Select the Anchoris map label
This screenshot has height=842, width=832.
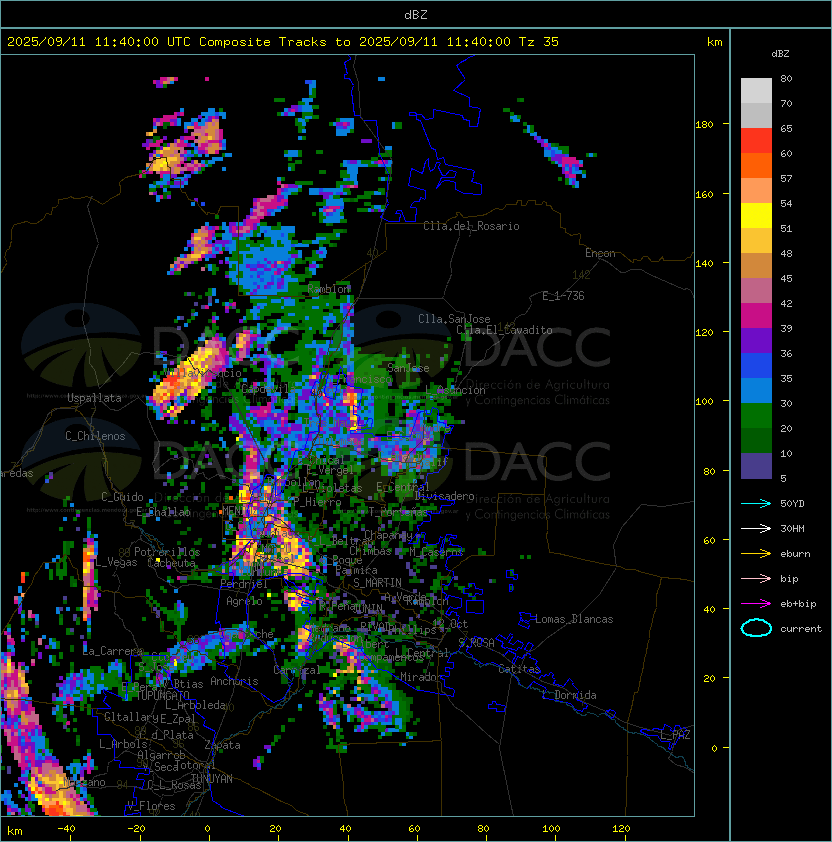234,681
